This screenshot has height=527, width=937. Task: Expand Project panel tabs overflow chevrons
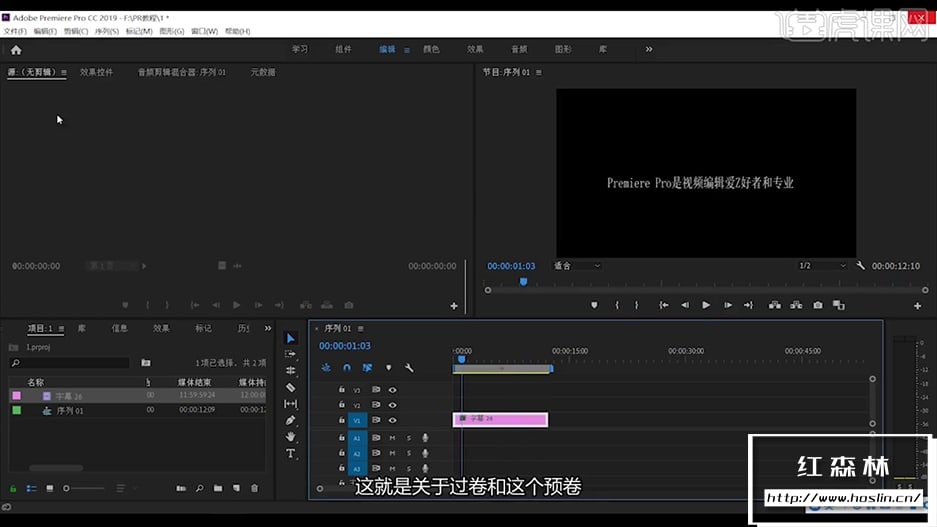point(268,328)
